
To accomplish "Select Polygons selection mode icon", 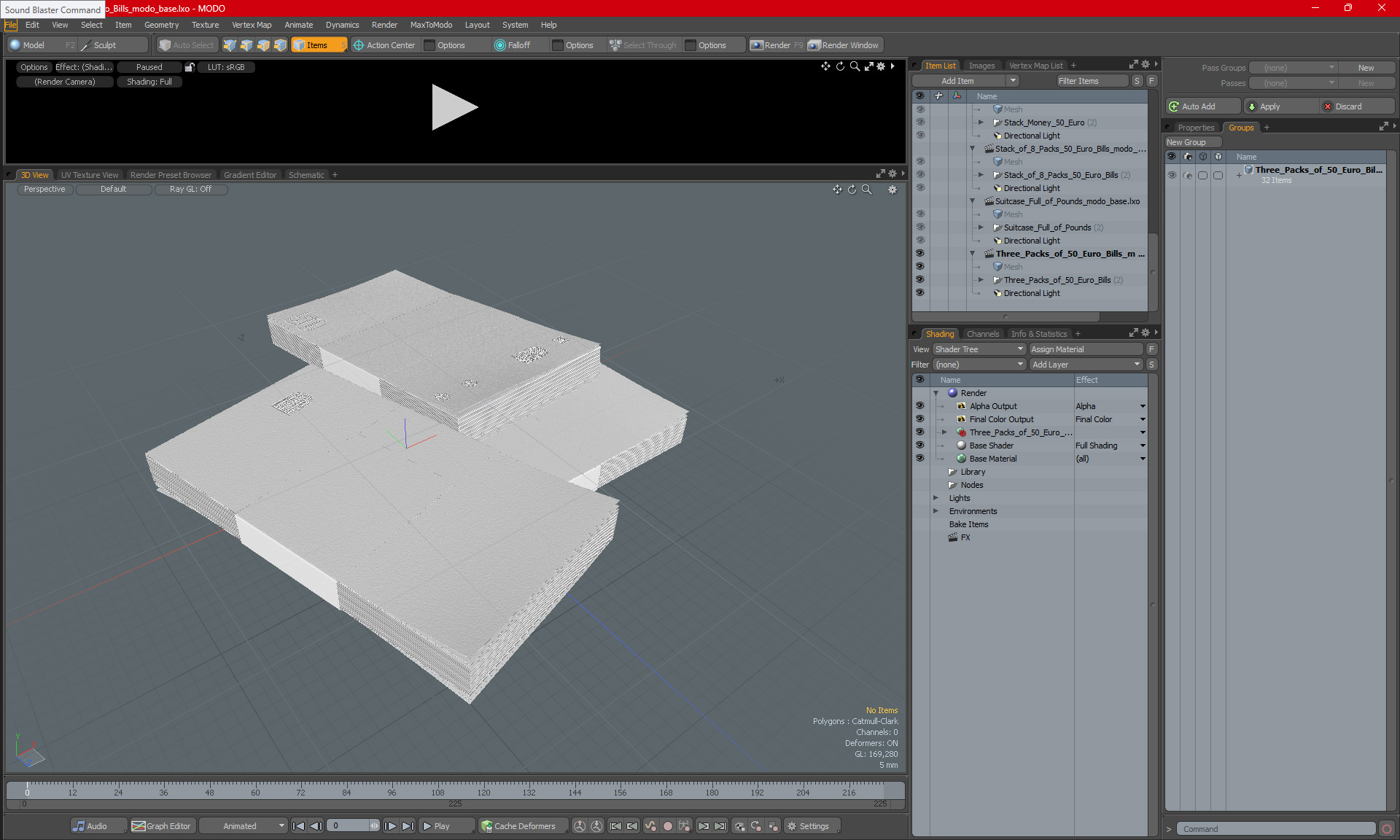I will [x=263, y=45].
